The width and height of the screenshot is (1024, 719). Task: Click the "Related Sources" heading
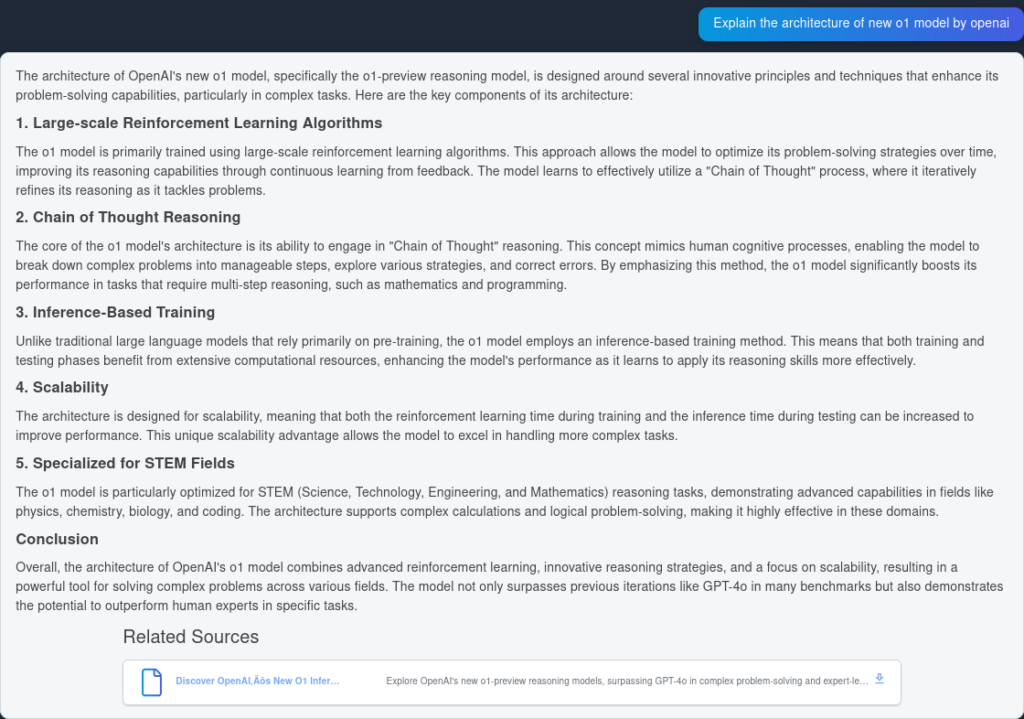coord(191,637)
